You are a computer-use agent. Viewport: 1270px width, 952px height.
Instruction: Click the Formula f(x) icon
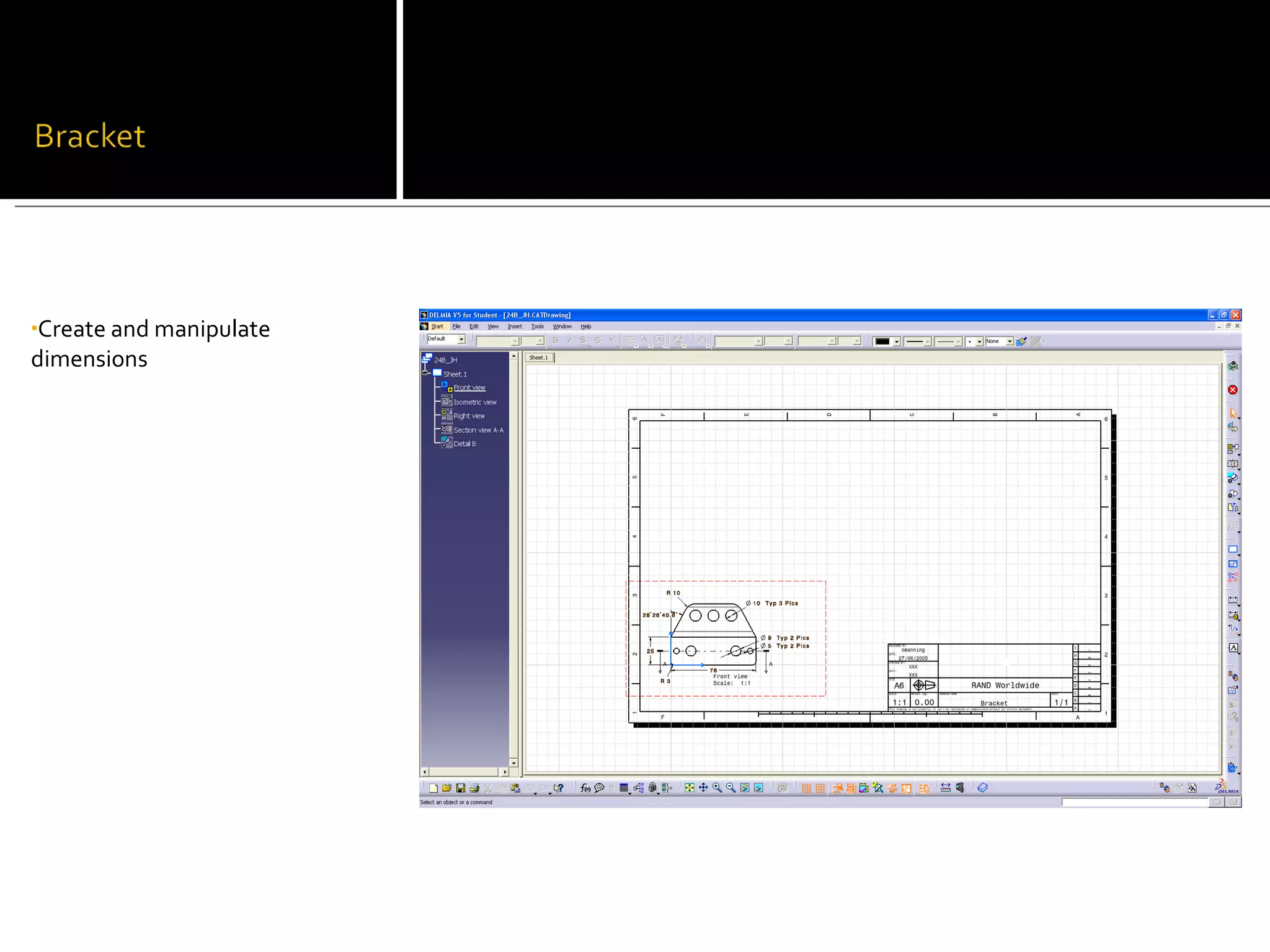coord(585,788)
